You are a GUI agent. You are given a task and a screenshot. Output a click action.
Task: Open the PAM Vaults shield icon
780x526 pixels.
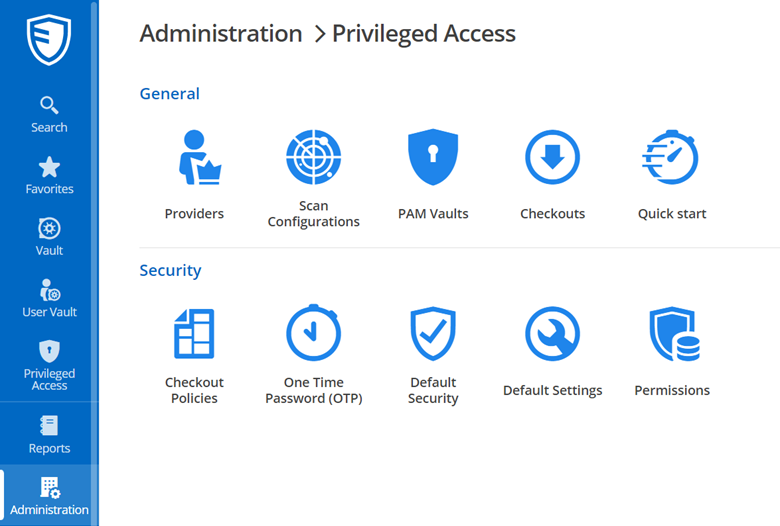pos(432,158)
